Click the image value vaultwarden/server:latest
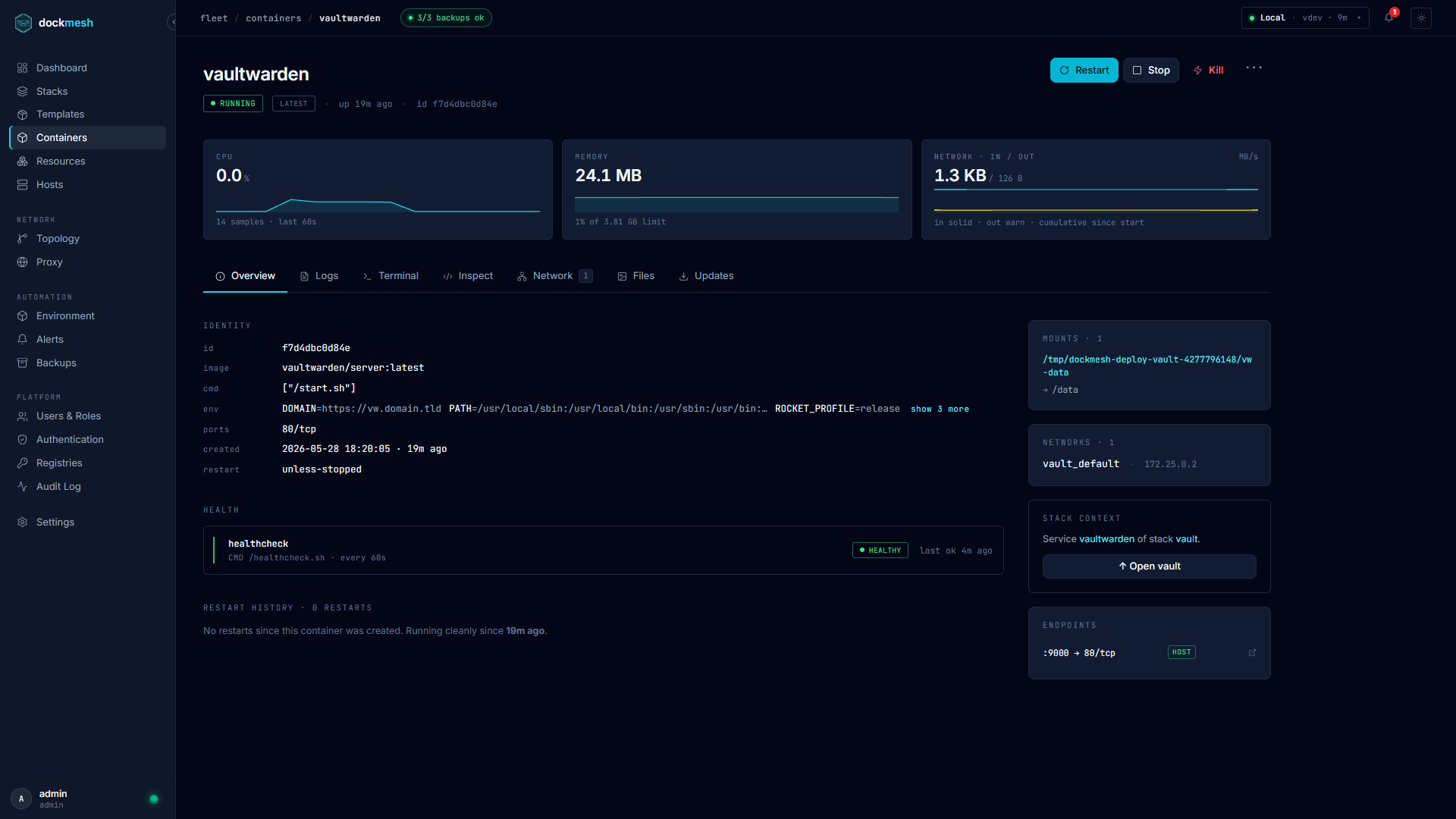 353,368
